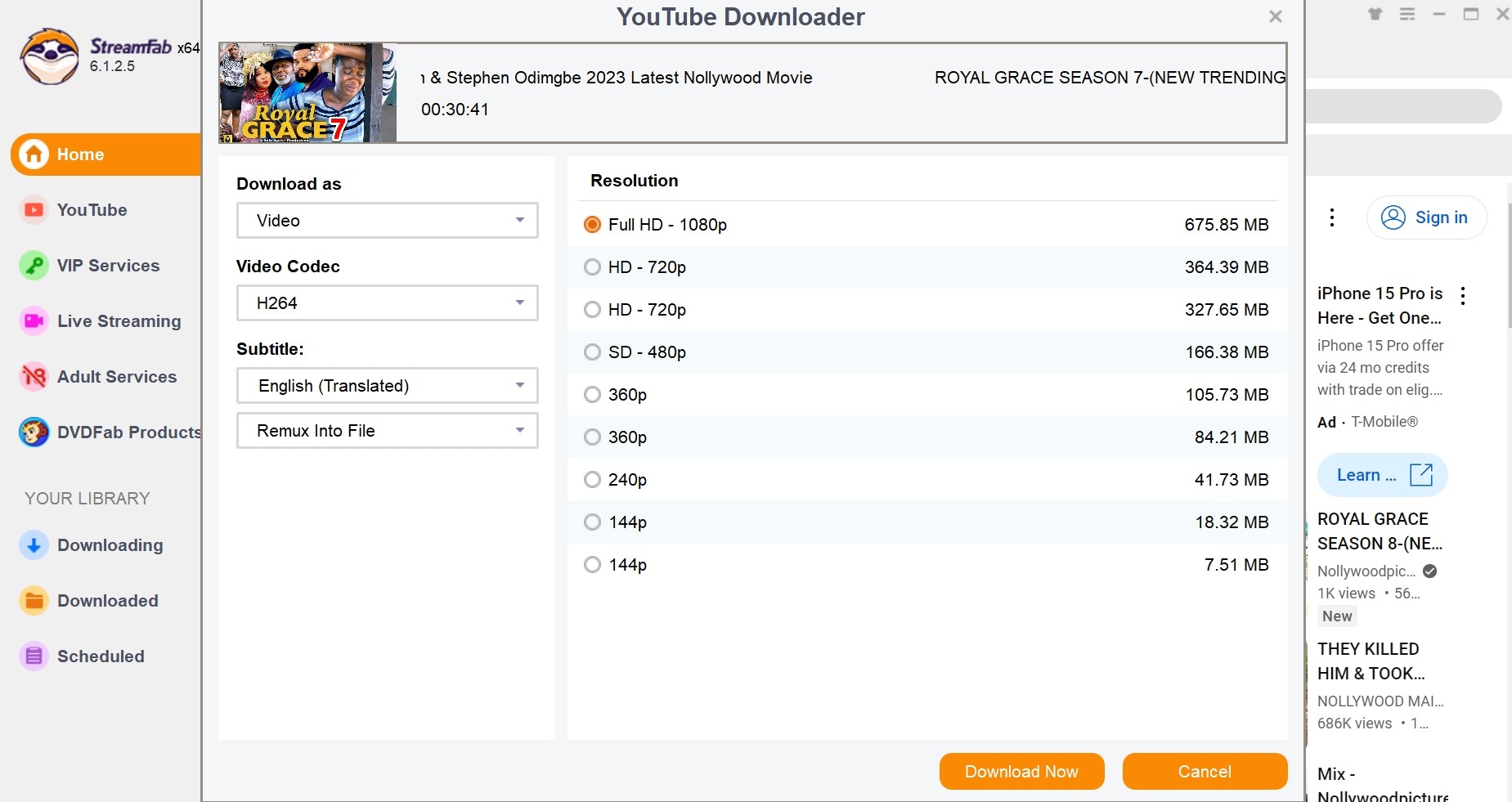Click the three-dot menu on iPhone ad
Image resolution: width=1512 pixels, height=802 pixels.
click(x=1463, y=296)
